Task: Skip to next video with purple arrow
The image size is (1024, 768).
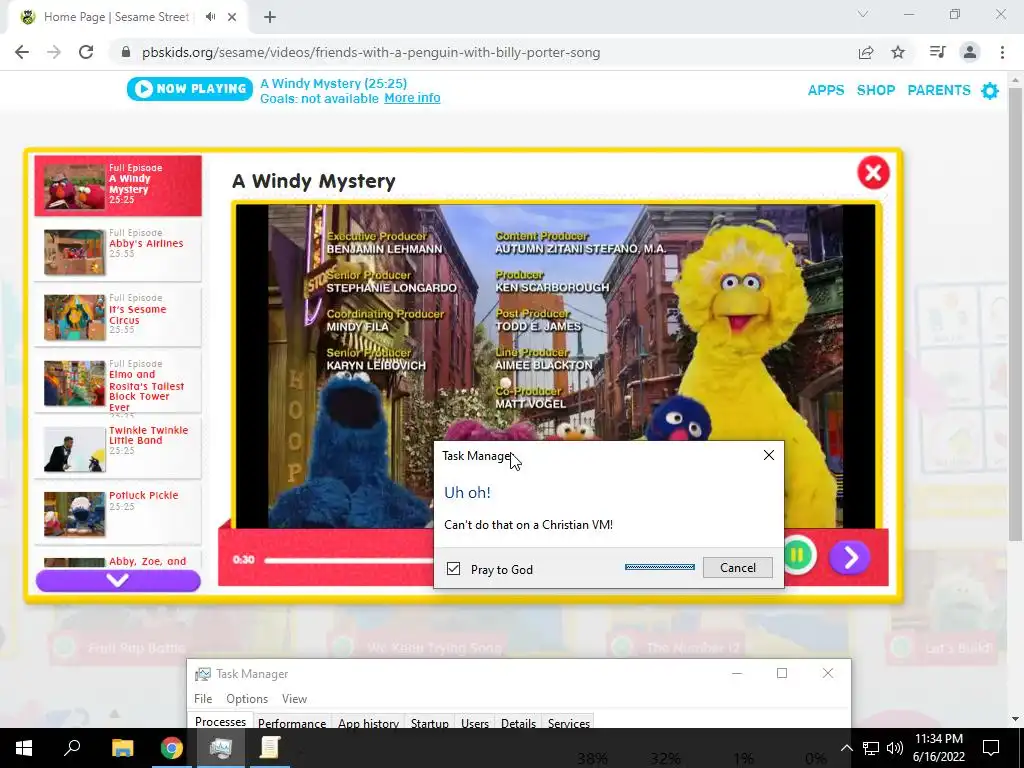Action: 850,557
